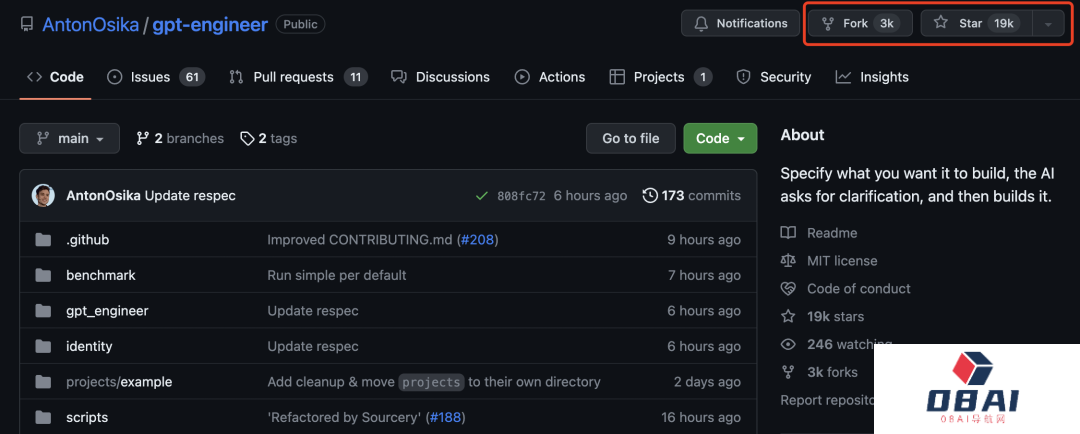Image resolution: width=1080 pixels, height=434 pixels.
Task: View the 2 branches link
Action: click(x=180, y=139)
